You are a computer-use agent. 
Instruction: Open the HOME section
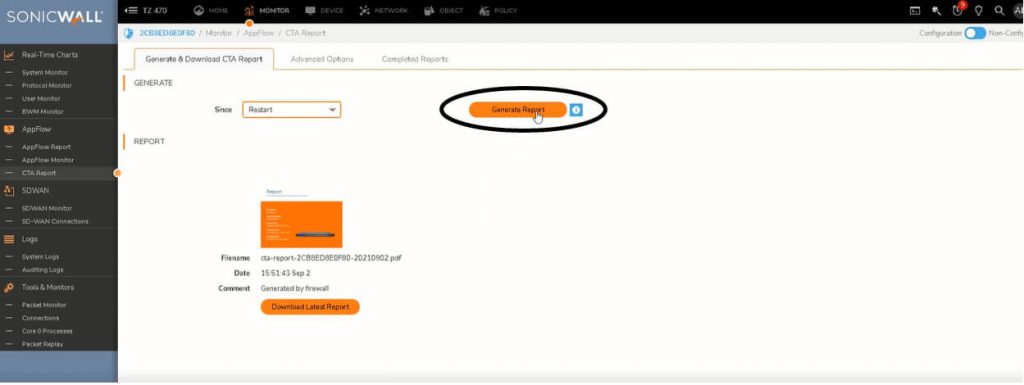[211, 10]
